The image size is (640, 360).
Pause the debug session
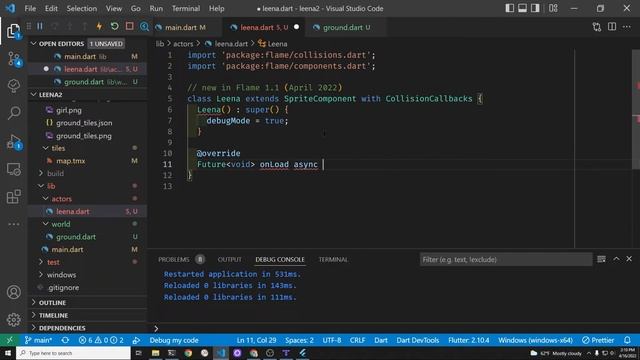click(40, 27)
